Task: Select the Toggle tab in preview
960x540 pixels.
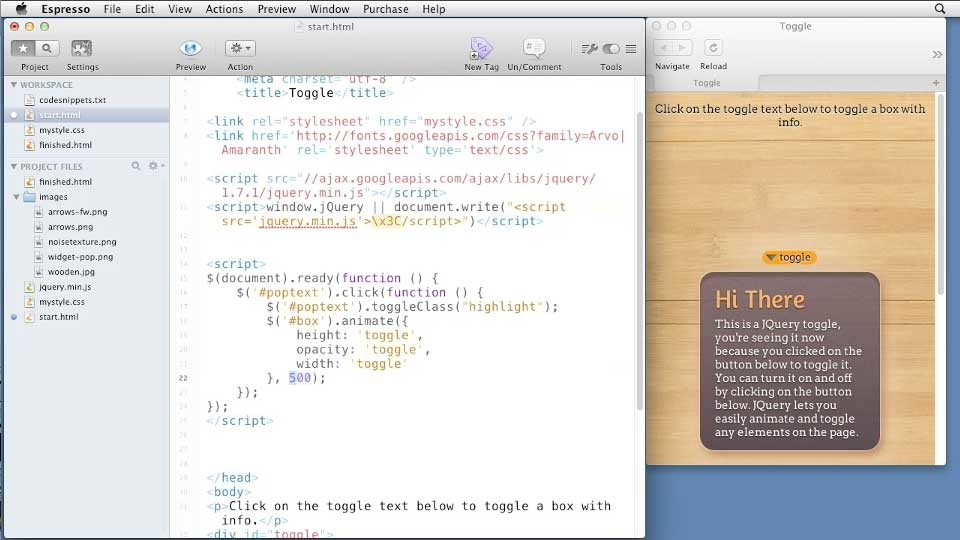Action: (x=706, y=83)
